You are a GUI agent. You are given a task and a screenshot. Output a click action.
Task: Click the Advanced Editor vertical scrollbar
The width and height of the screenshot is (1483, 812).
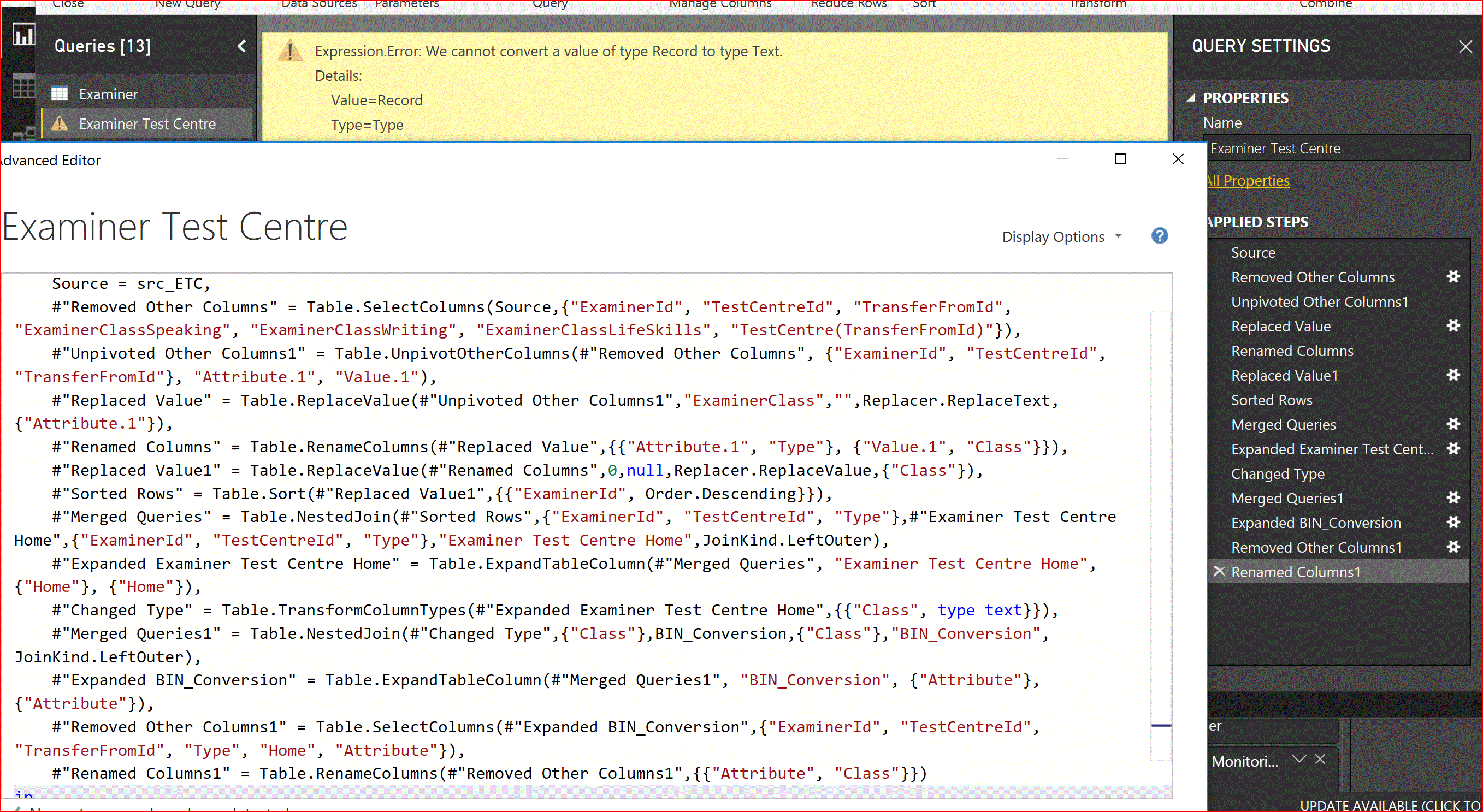[x=1161, y=535]
